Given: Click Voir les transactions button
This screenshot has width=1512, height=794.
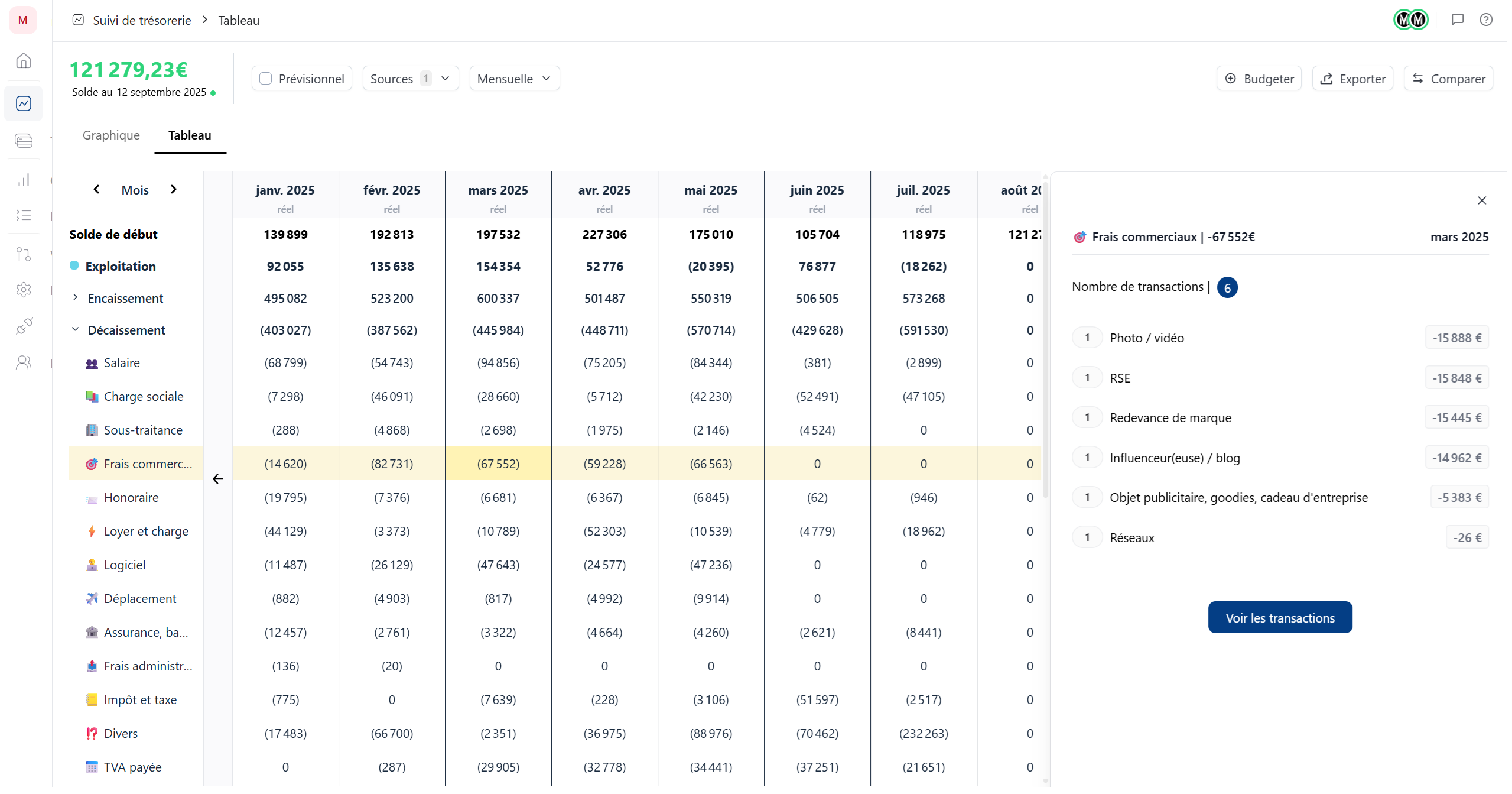Looking at the screenshot, I should [1280, 618].
